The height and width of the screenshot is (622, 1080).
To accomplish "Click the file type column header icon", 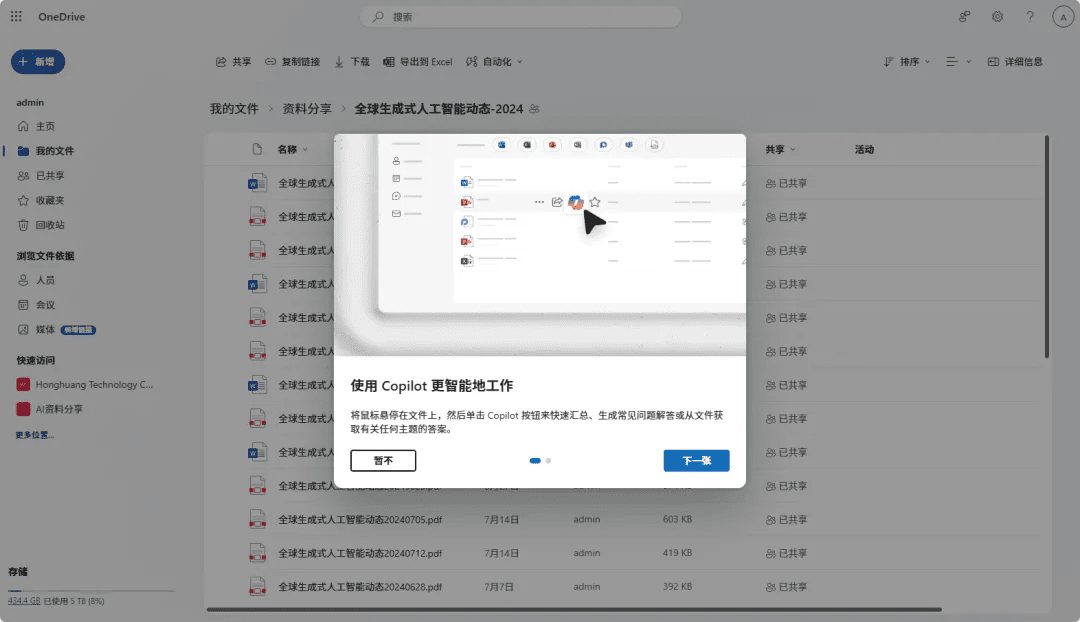I will pyautogui.click(x=257, y=149).
